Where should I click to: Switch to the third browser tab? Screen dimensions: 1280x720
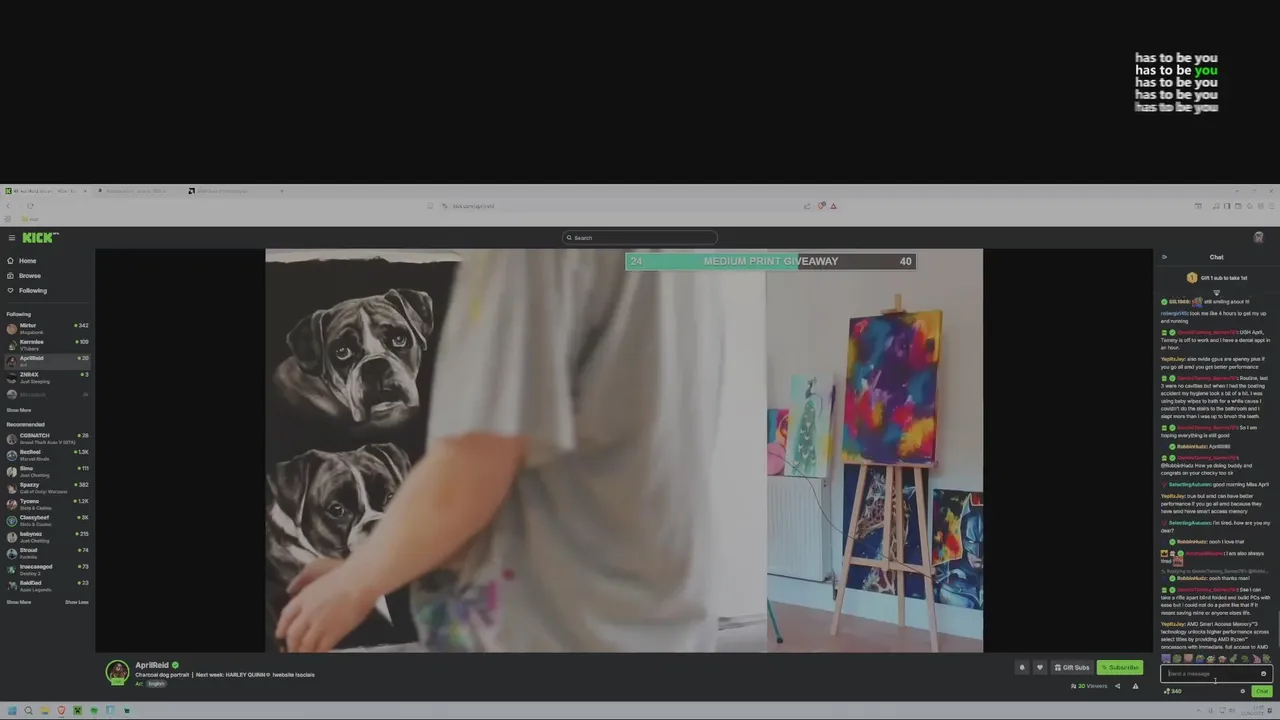[236, 191]
